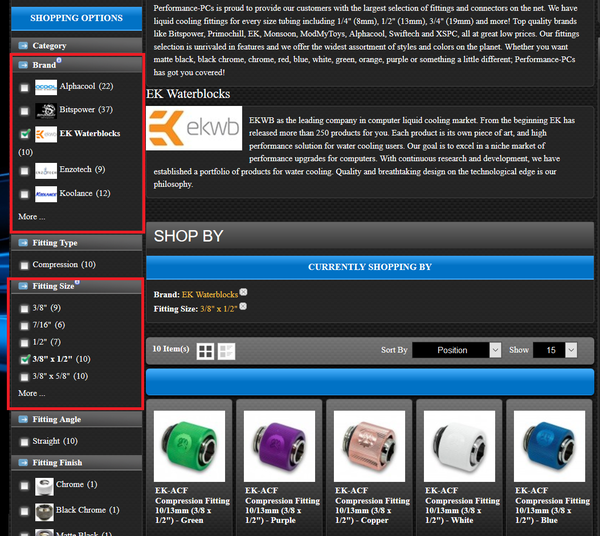Click the Alphacool brand logo
Image resolution: width=600 pixels, height=536 pixels.
[x=46, y=87]
